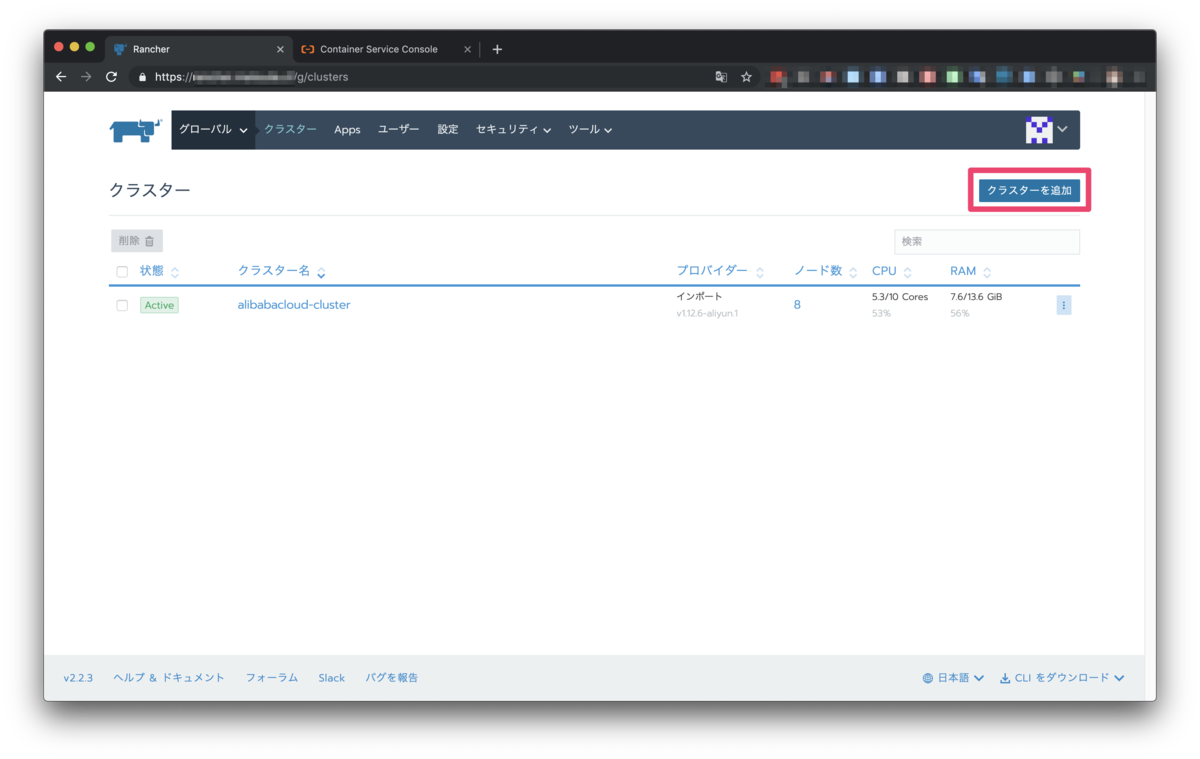Sort by RAM column arrows
This screenshot has width=1200, height=759.
[987, 272]
